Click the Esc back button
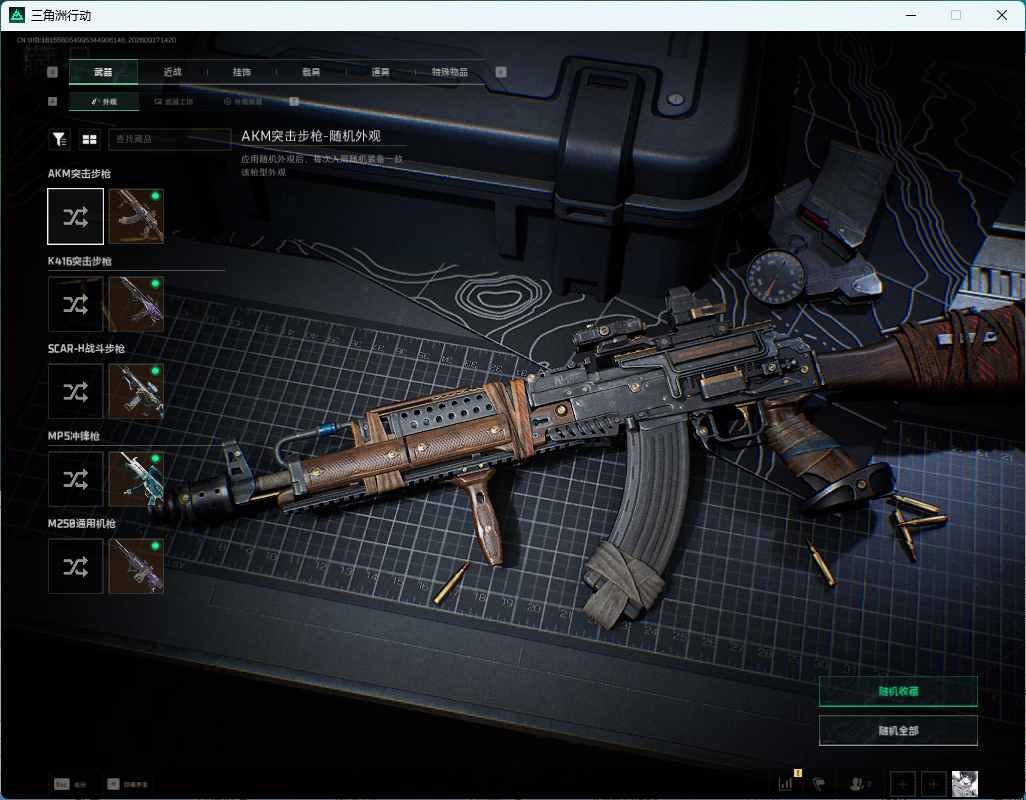The height and width of the screenshot is (800, 1026). click(x=70, y=784)
